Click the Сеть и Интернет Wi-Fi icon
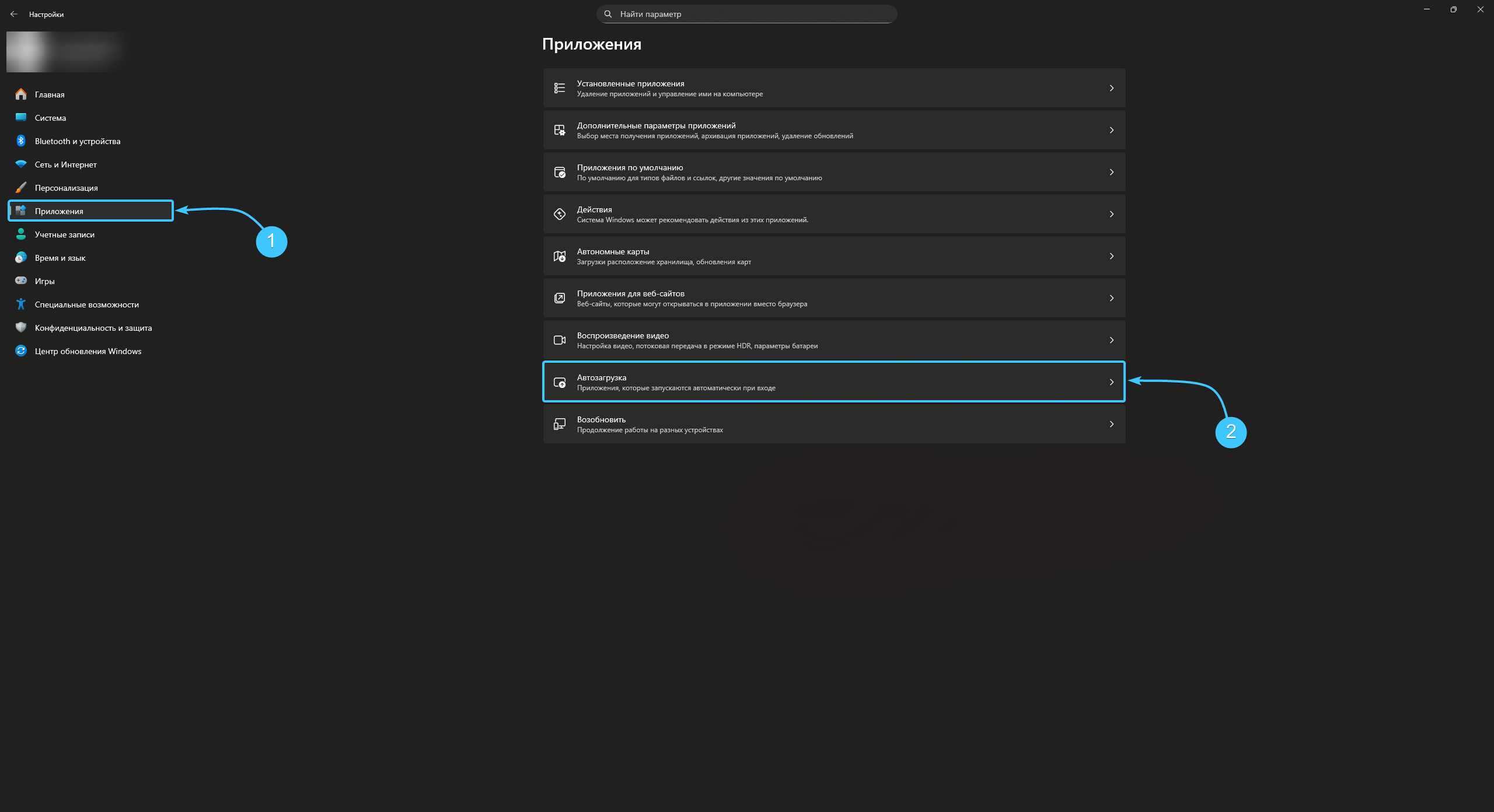Screen dimensions: 1494x812 click(x=21, y=164)
